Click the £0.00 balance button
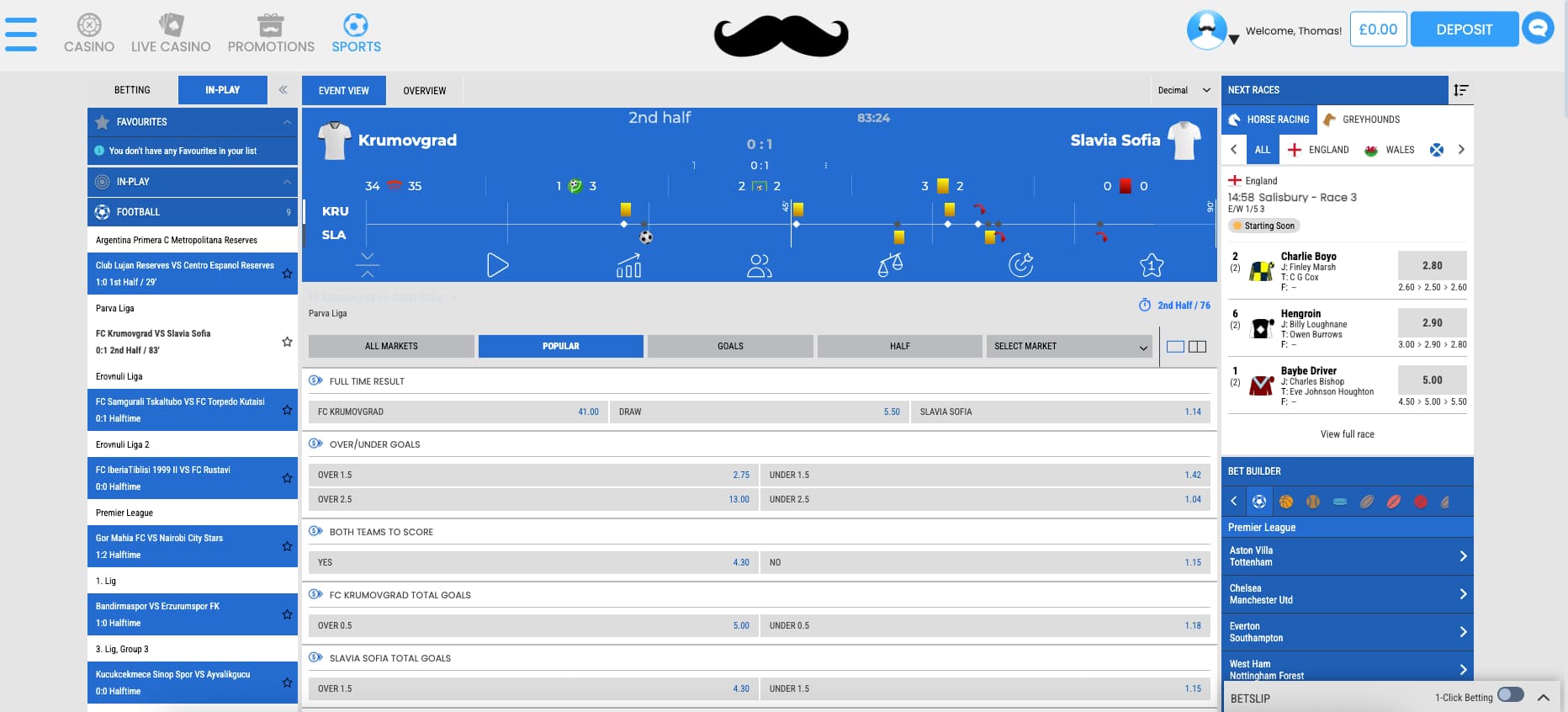Viewport: 1568px width, 712px height. pyautogui.click(x=1378, y=29)
